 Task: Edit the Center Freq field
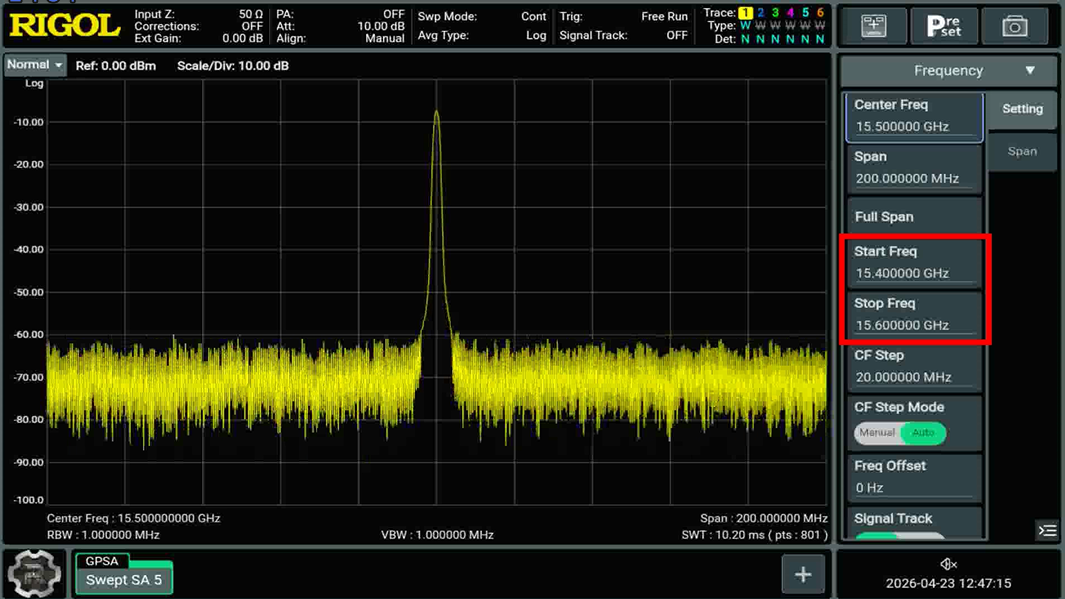click(x=914, y=116)
